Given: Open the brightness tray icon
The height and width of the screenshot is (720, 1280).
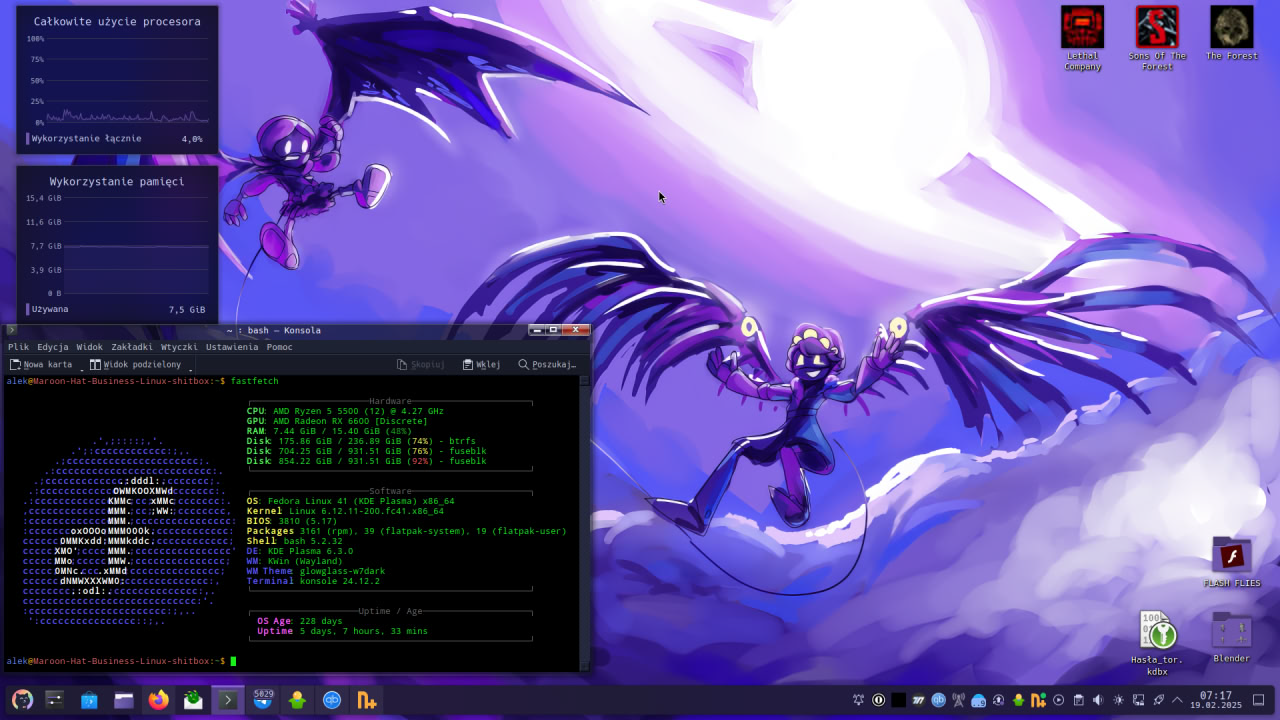Looking at the screenshot, I should point(1118,700).
